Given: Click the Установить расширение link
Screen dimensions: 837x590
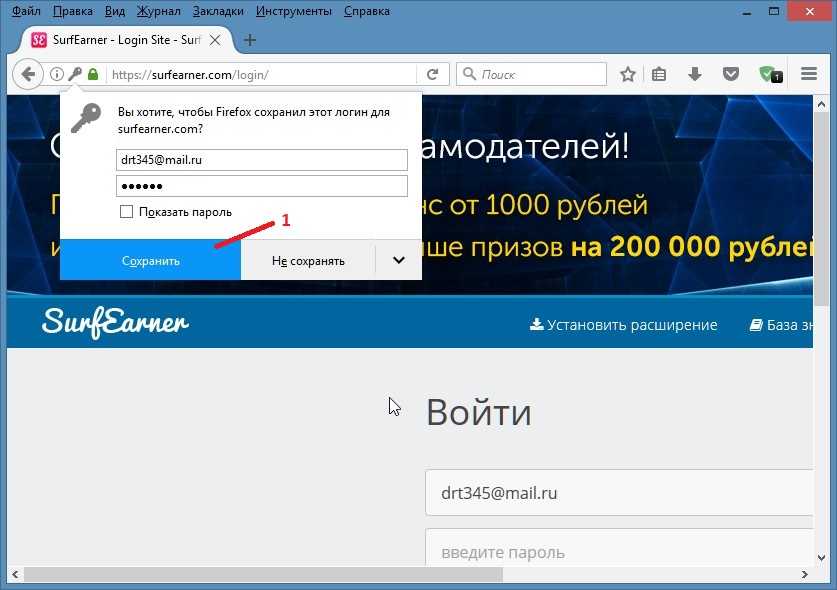Looking at the screenshot, I should (x=623, y=325).
